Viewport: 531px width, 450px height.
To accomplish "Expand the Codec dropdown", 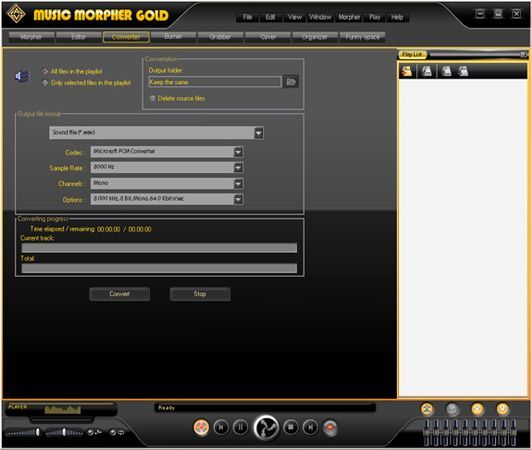I will coord(238,152).
